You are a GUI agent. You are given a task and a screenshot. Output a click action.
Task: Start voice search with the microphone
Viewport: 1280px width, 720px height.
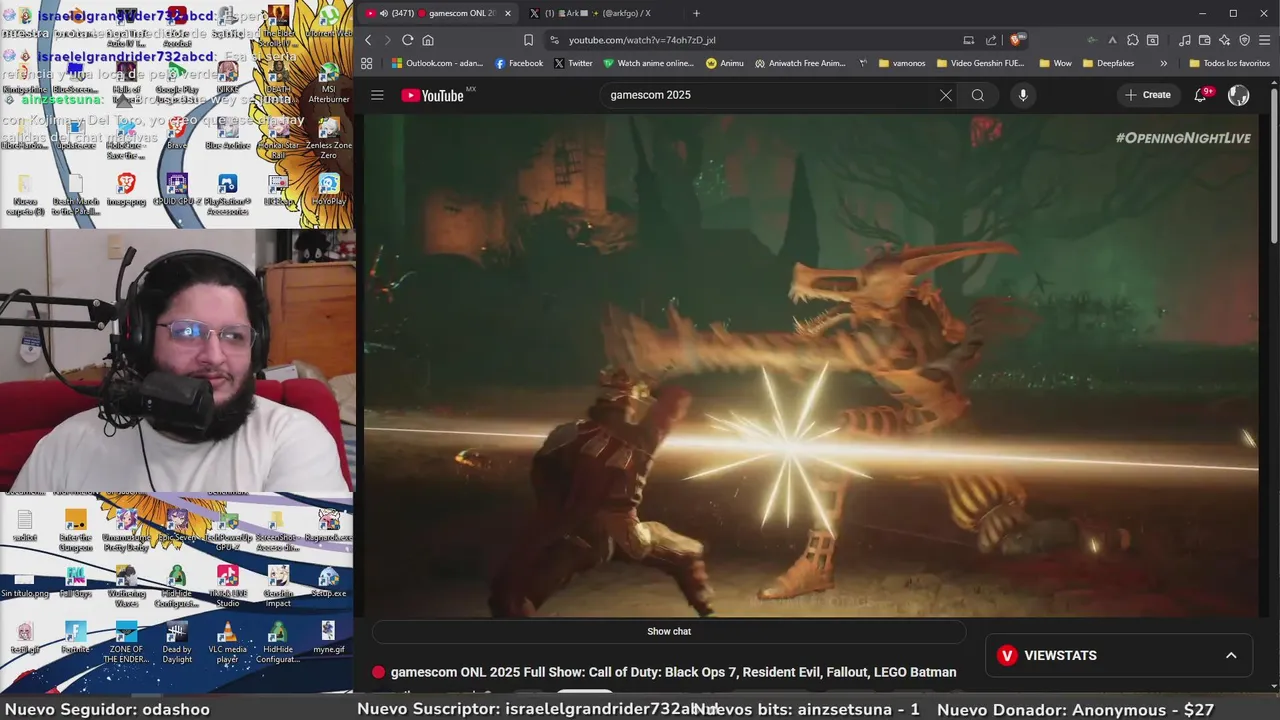pyautogui.click(x=1022, y=95)
